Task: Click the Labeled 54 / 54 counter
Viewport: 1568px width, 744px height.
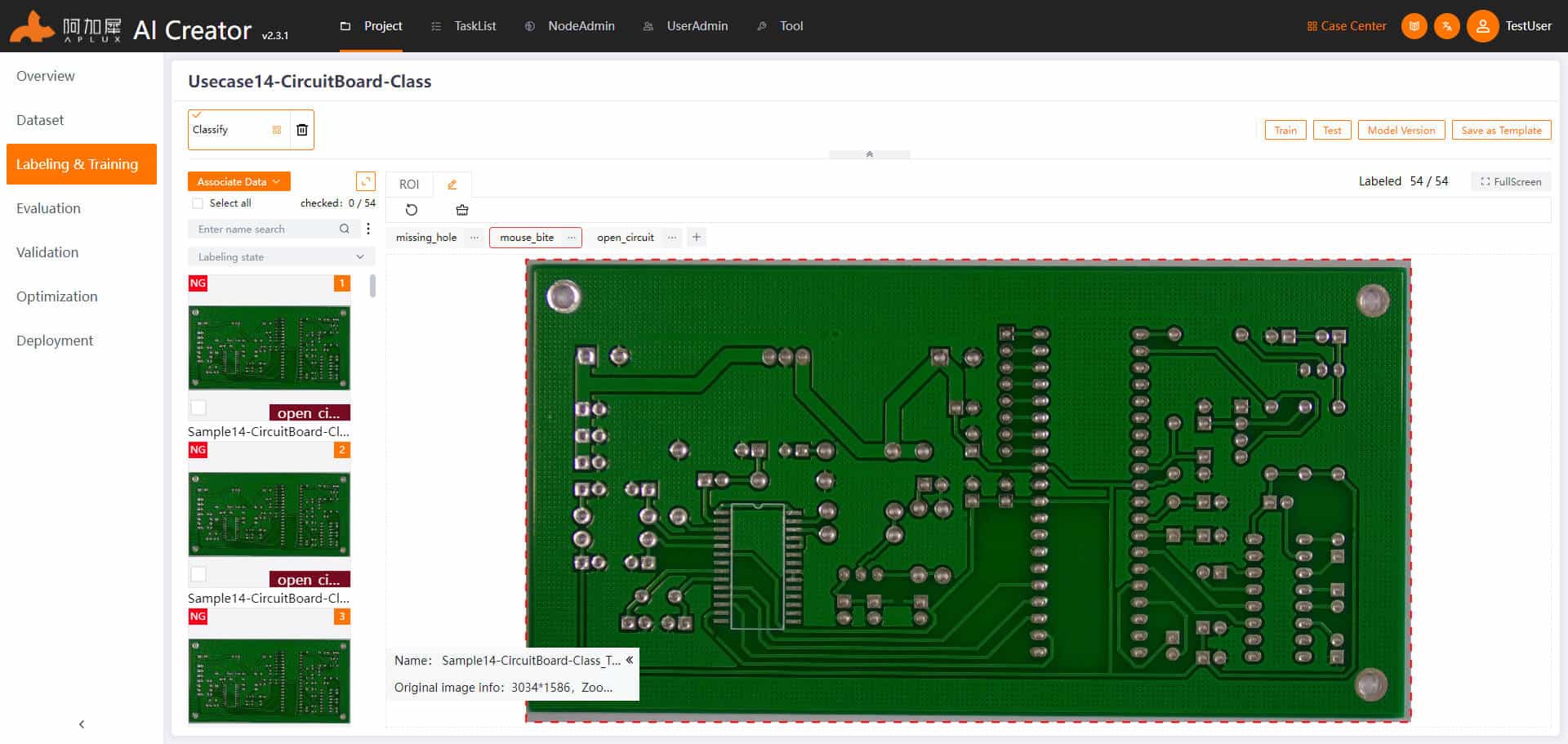Action: coord(1403,181)
